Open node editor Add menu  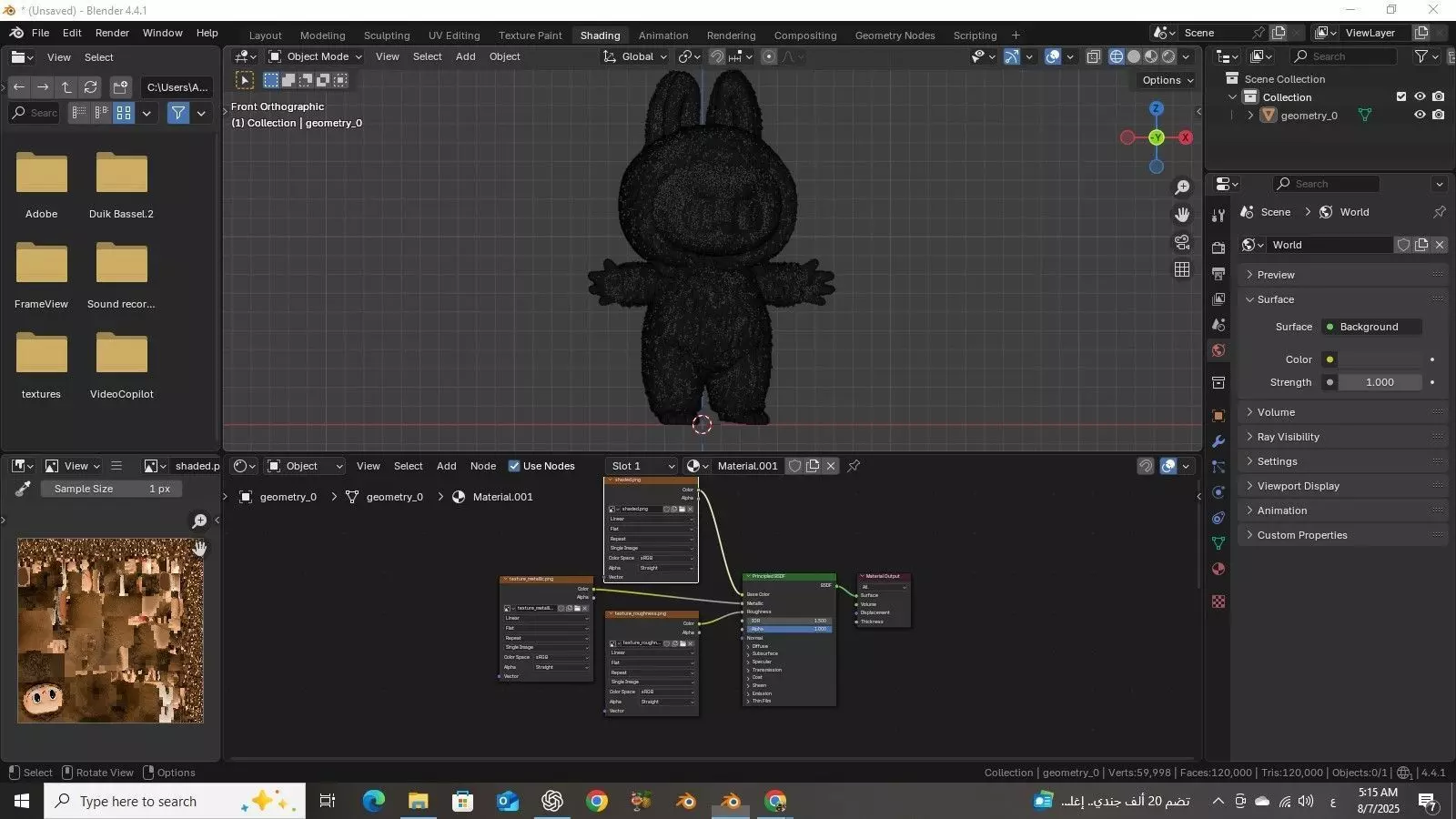[x=446, y=466]
